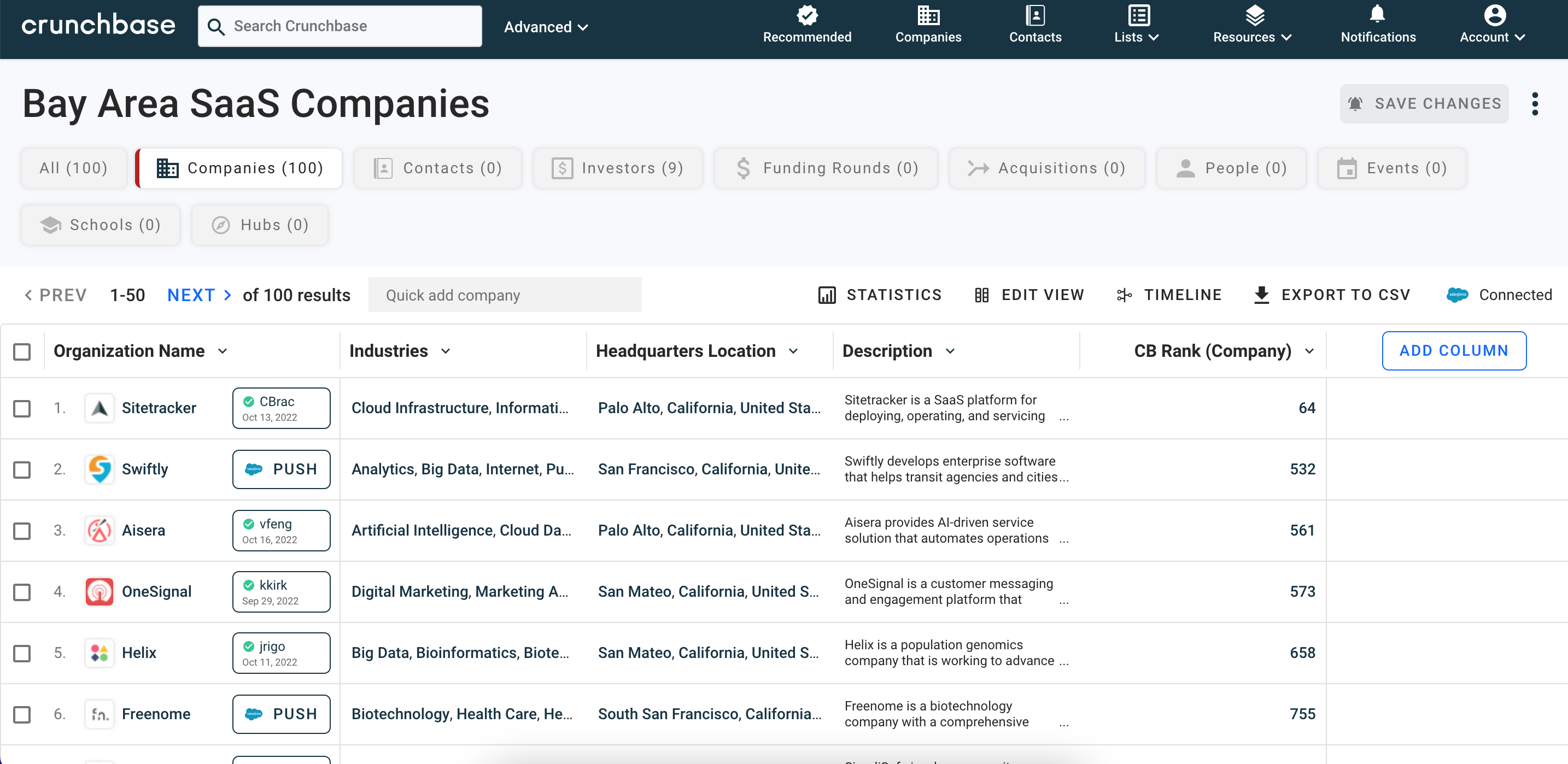Click the vfeng Oct 16, 2022 badge

point(281,531)
